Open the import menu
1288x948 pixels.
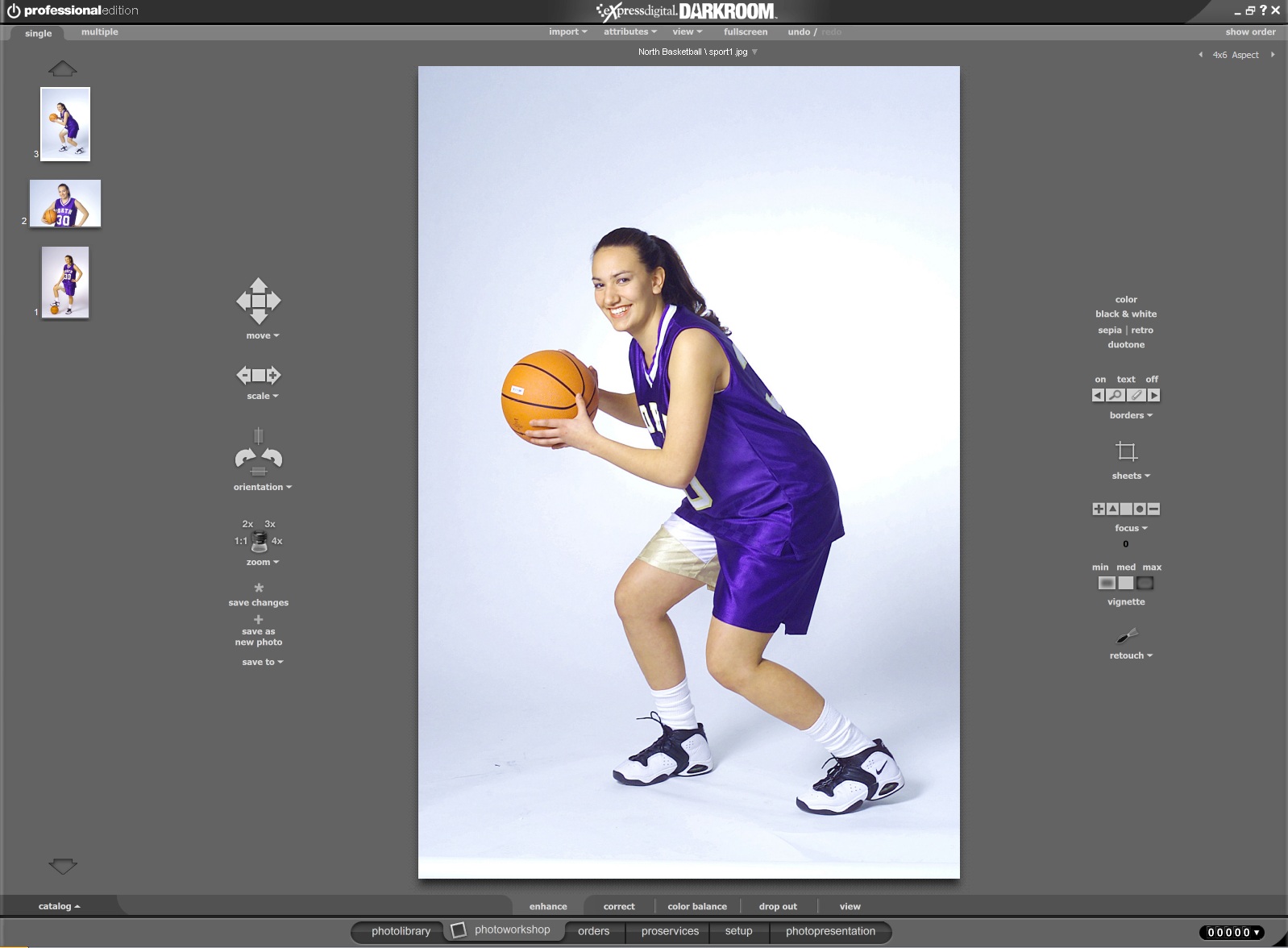point(567,32)
